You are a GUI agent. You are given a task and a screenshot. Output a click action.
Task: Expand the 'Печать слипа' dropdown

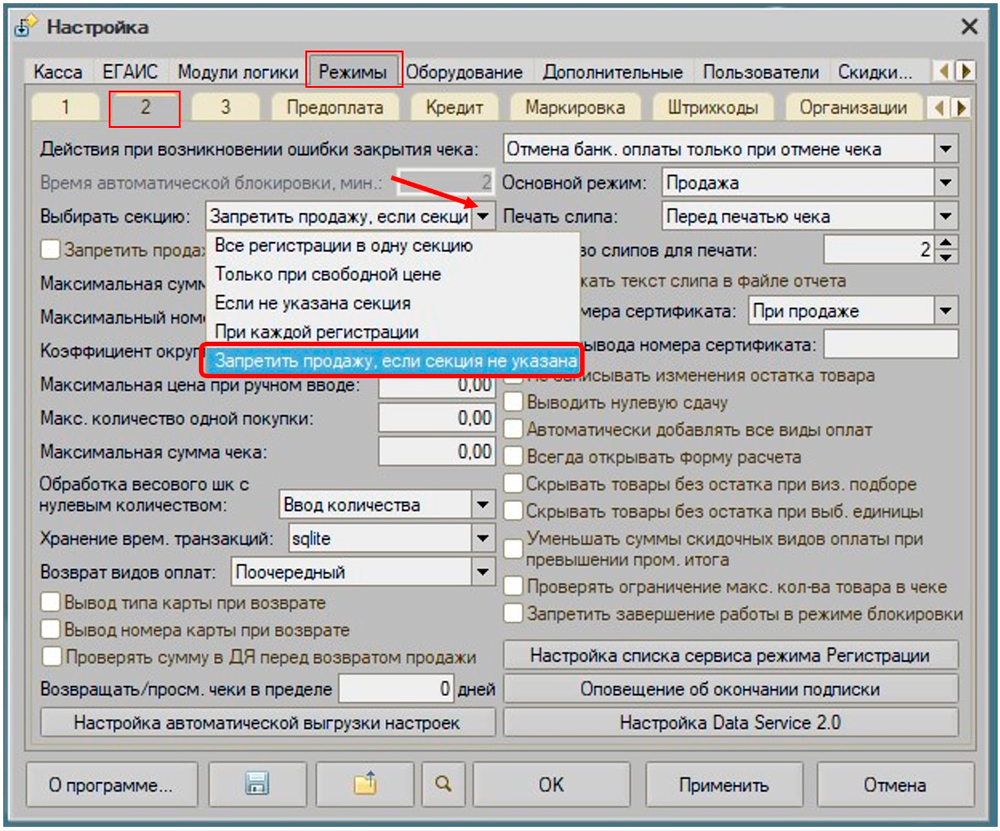(945, 216)
